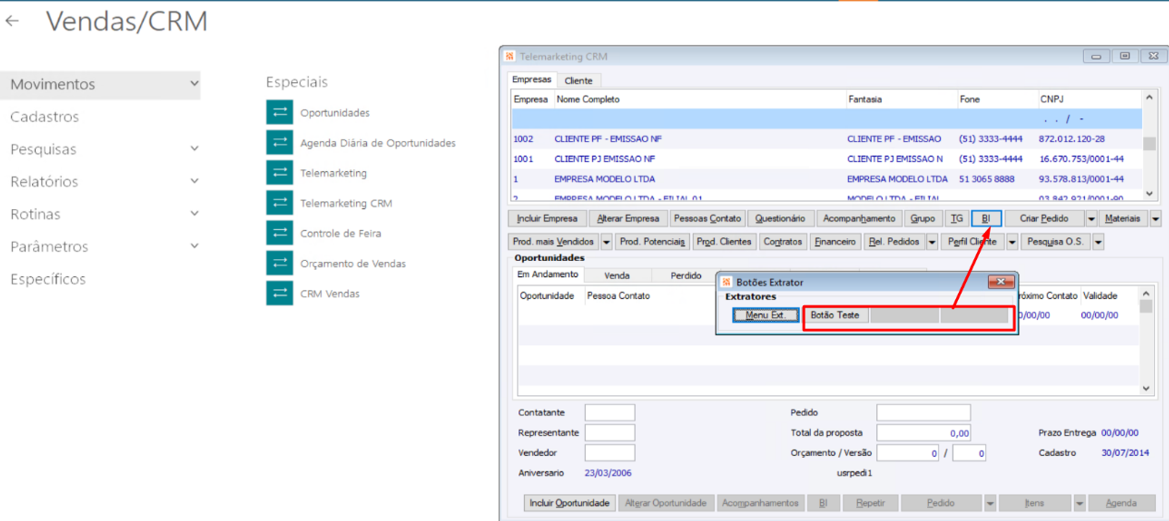Open dropdown arrow beside Prod. mais Vendidos
1169x521 pixels.
605,241
